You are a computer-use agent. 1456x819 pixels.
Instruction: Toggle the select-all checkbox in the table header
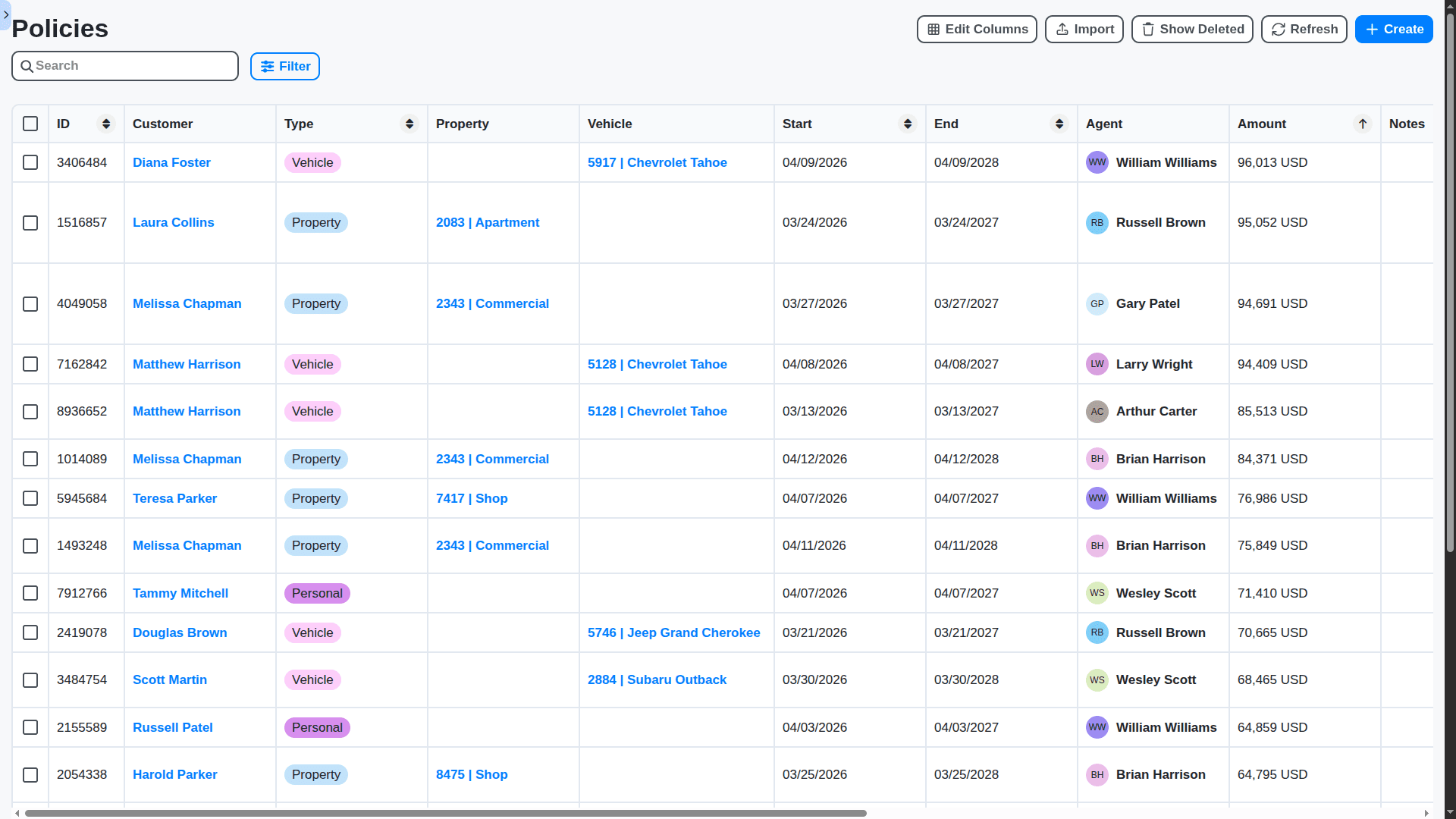pos(30,124)
